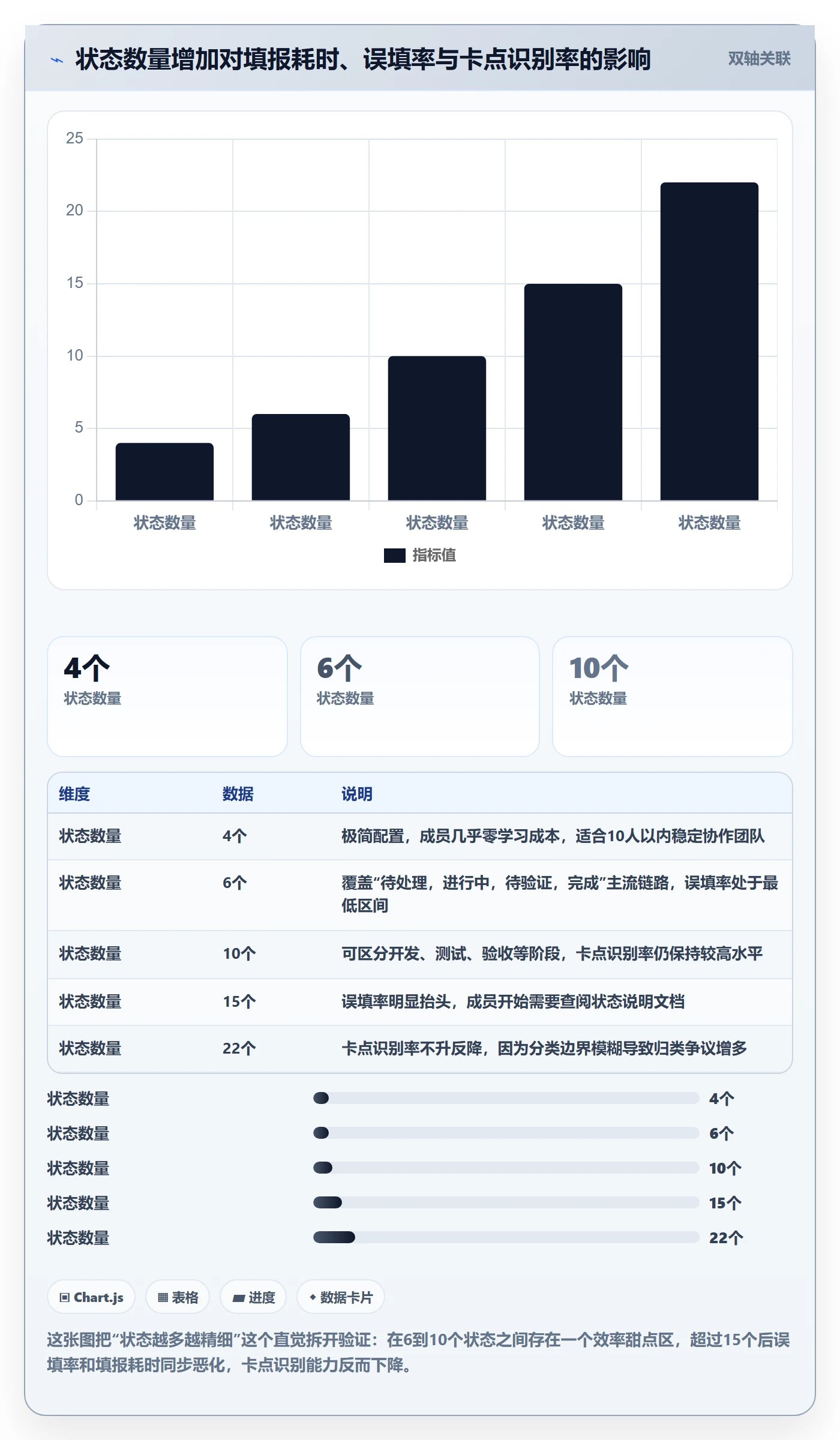Toggle the 指标值 legend color box
This screenshot has width=840, height=1440.
pyautogui.click(x=394, y=556)
